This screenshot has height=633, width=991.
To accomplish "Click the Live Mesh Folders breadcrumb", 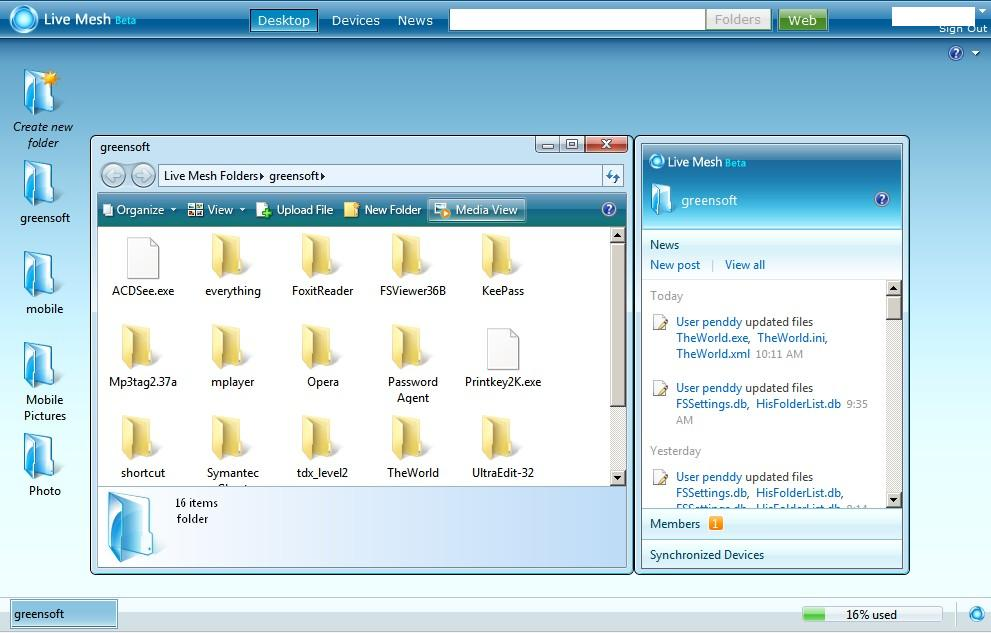I will tap(210, 176).
